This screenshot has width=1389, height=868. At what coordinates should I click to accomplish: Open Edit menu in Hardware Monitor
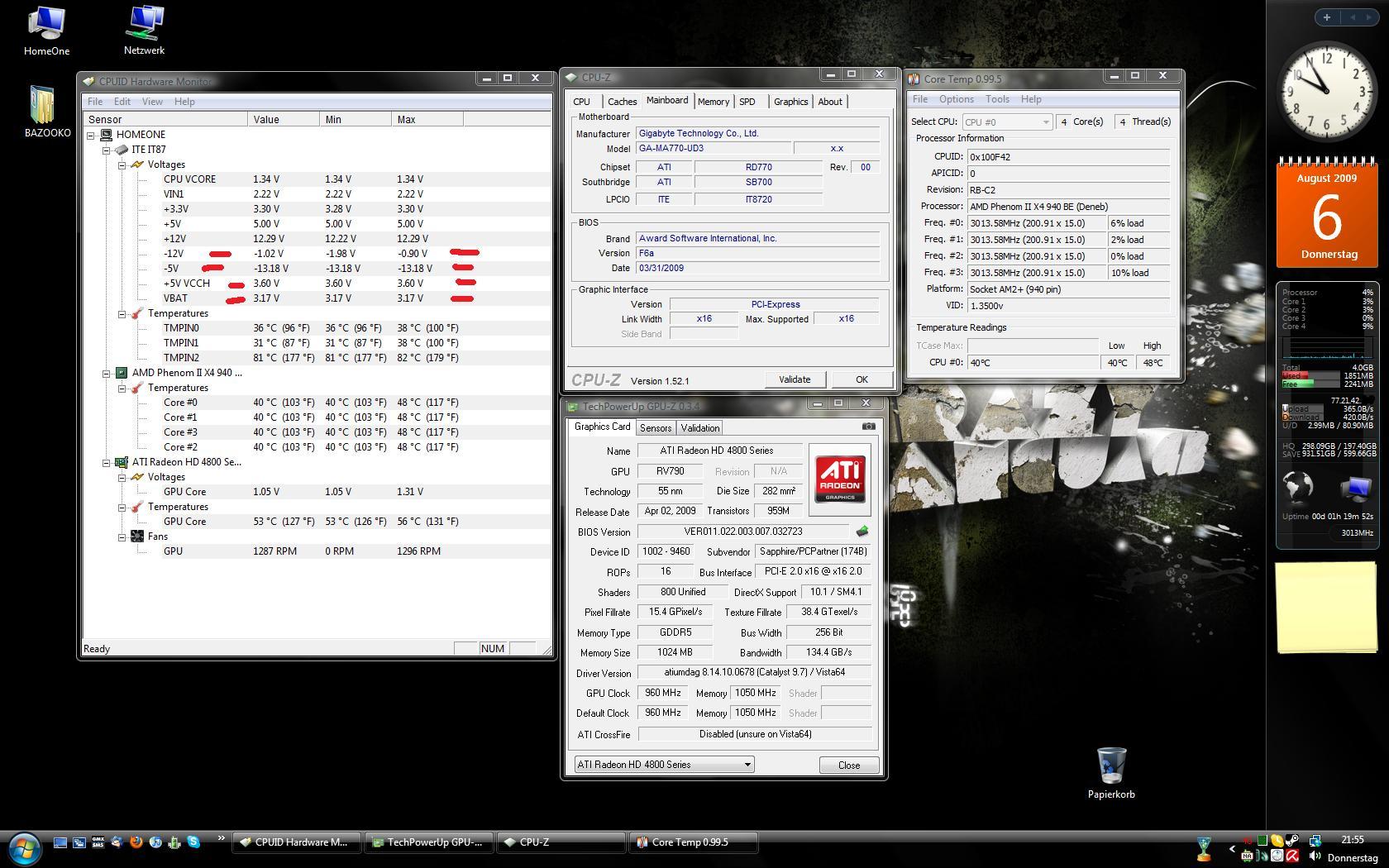[x=122, y=102]
